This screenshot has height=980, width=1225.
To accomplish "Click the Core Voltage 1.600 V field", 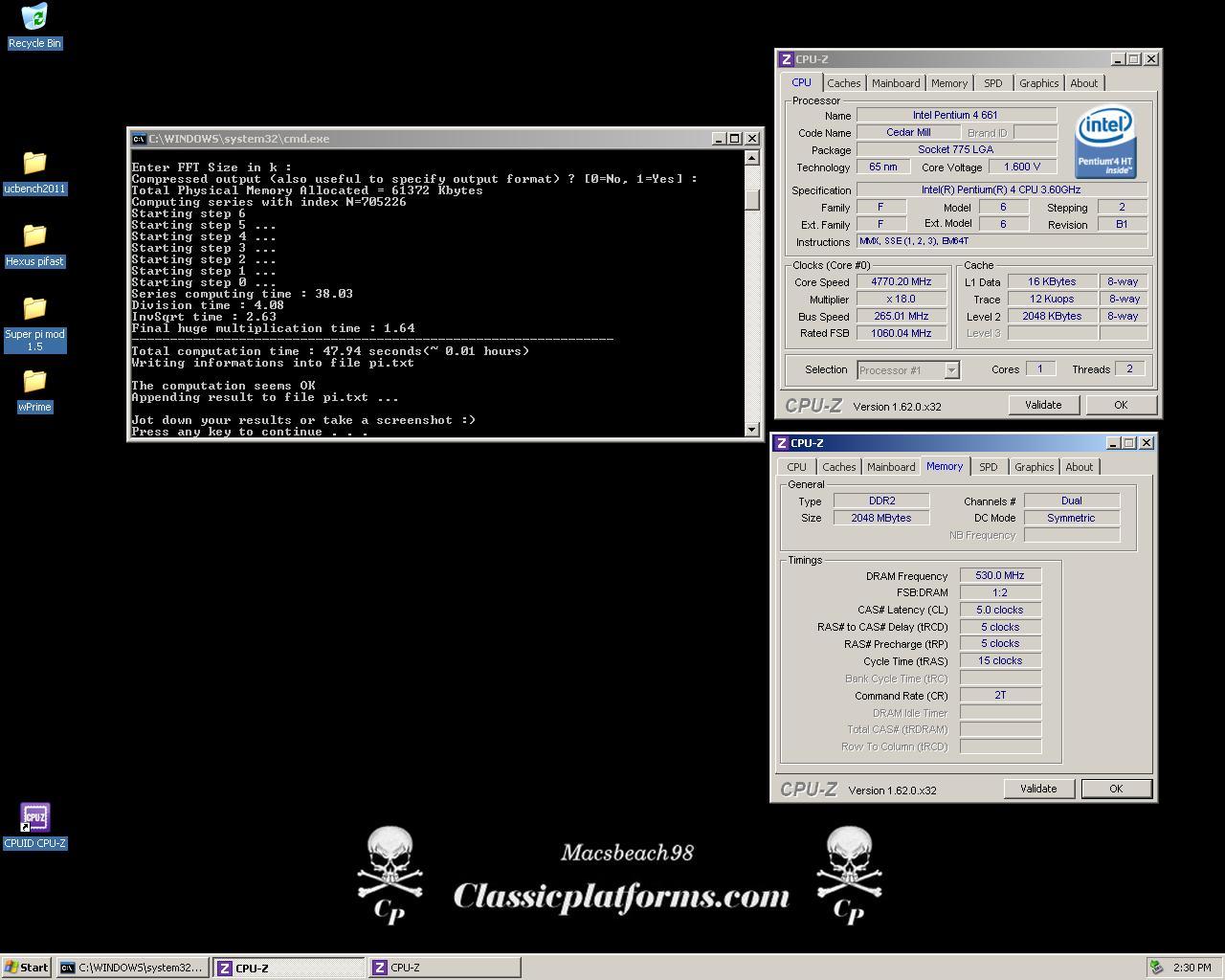I will point(1022,167).
